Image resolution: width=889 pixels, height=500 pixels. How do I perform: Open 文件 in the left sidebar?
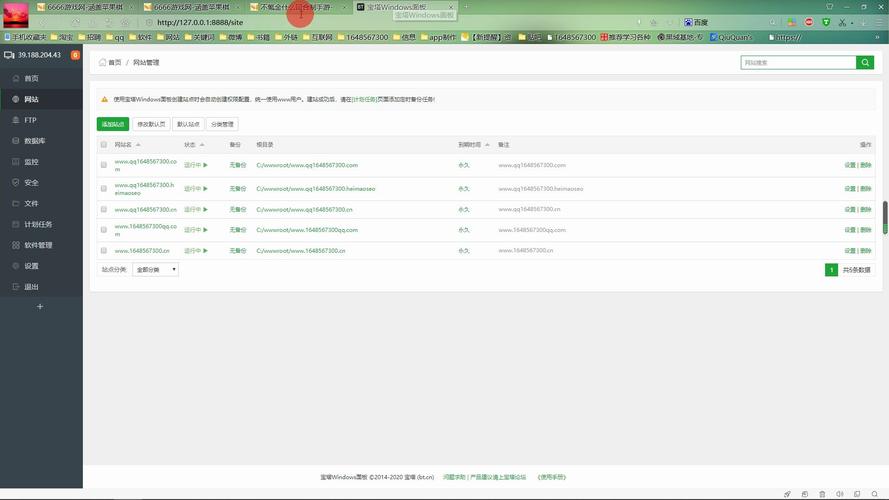pos(31,204)
